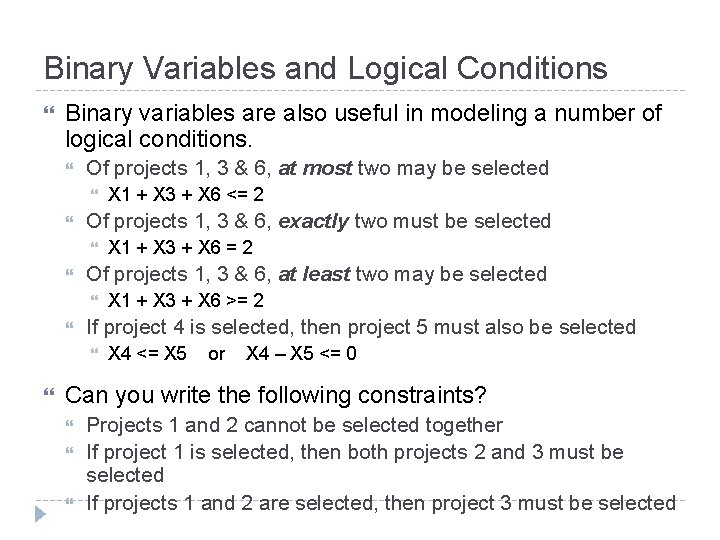This screenshot has width=720, height=540.
Task: Click the bullet before 'X1 + X3 + X6 <= 2'
Action: tap(95, 192)
